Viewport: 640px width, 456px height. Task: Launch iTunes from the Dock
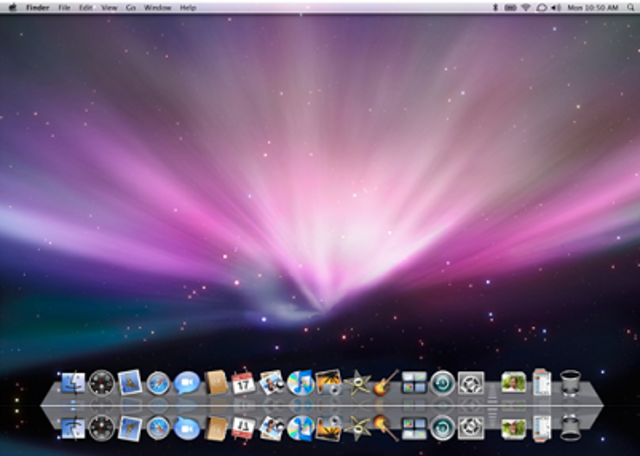tap(300, 383)
